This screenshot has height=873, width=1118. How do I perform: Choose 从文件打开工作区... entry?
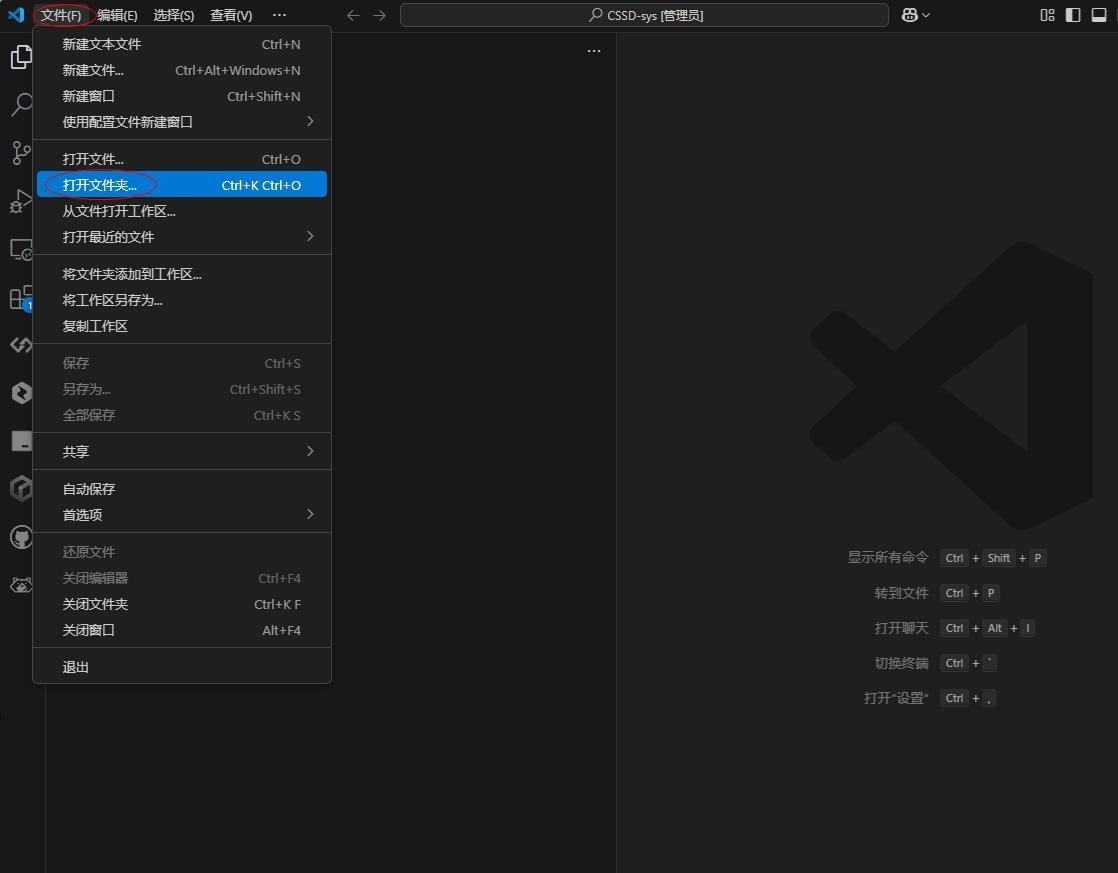click(x=182, y=210)
